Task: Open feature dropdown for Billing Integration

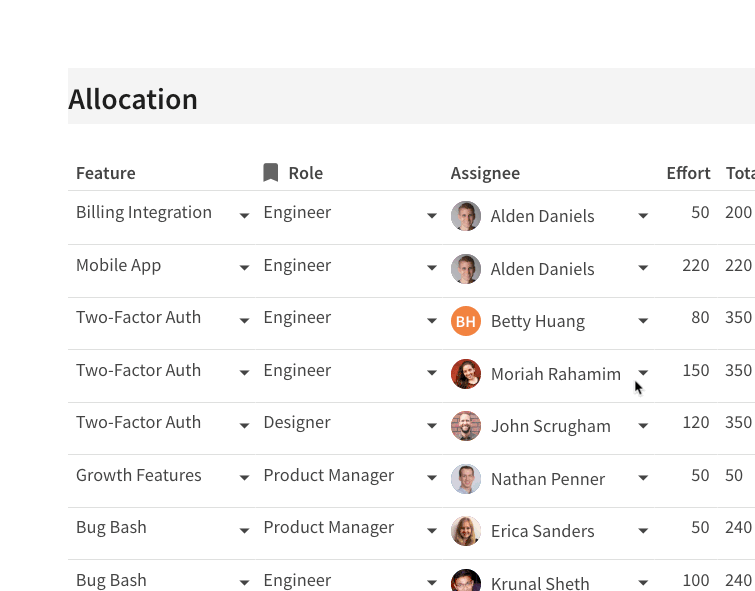Action: tap(245, 215)
